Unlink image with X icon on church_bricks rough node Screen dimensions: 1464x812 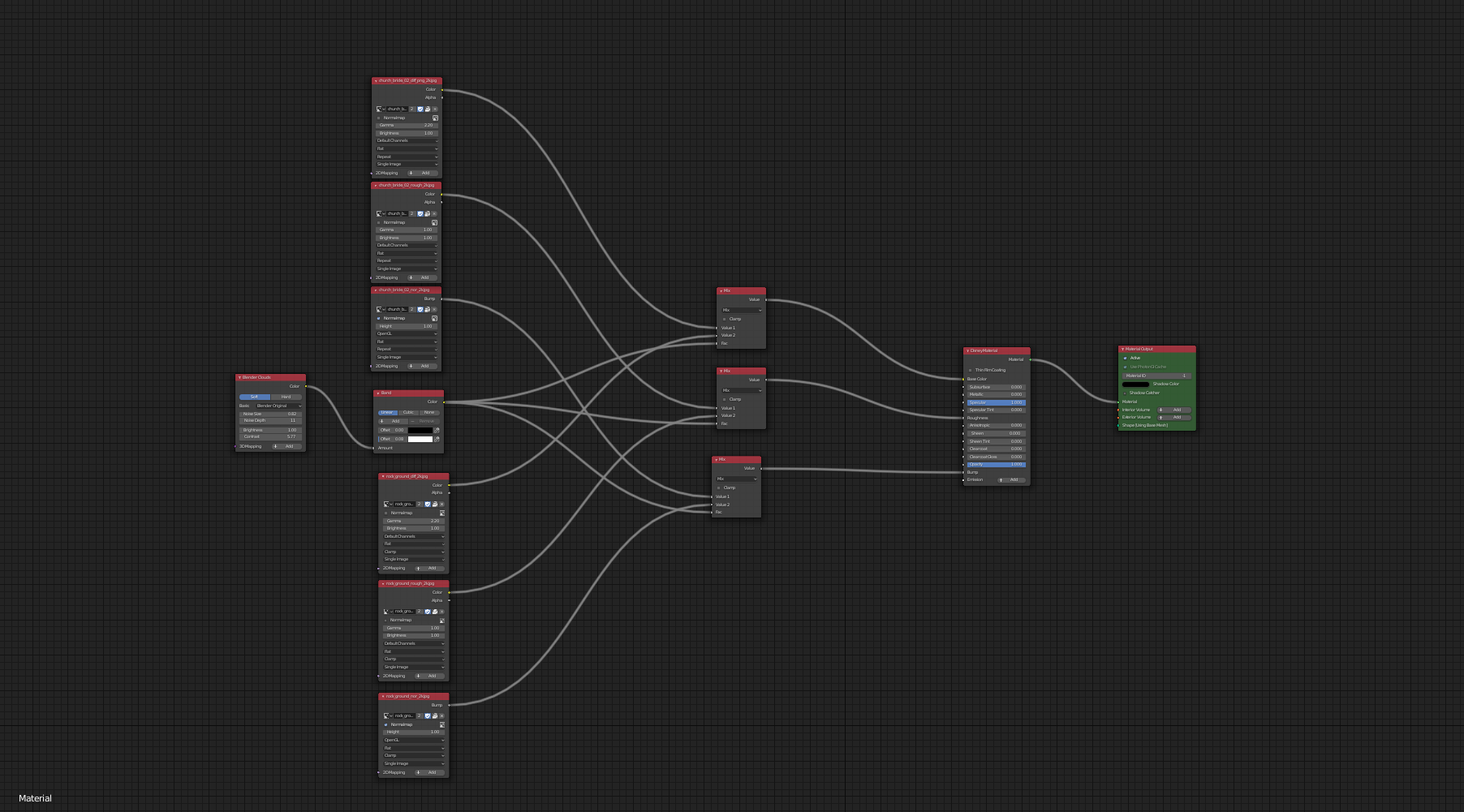(x=434, y=213)
